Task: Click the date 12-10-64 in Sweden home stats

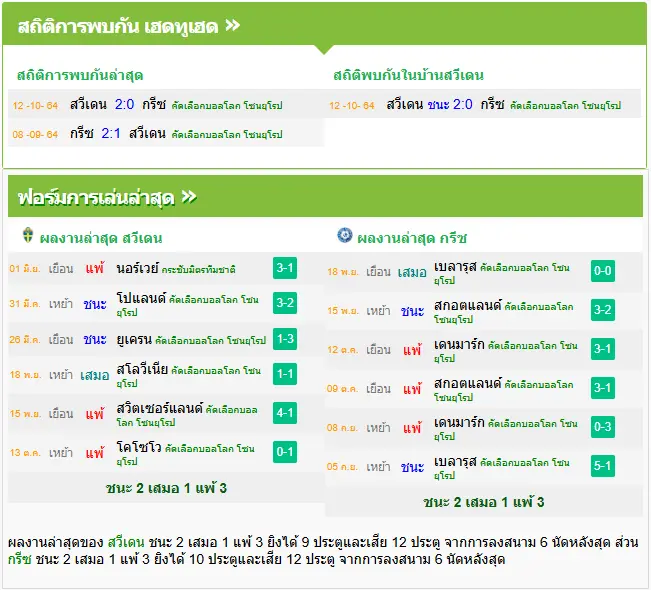Action: tap(352, 105)
